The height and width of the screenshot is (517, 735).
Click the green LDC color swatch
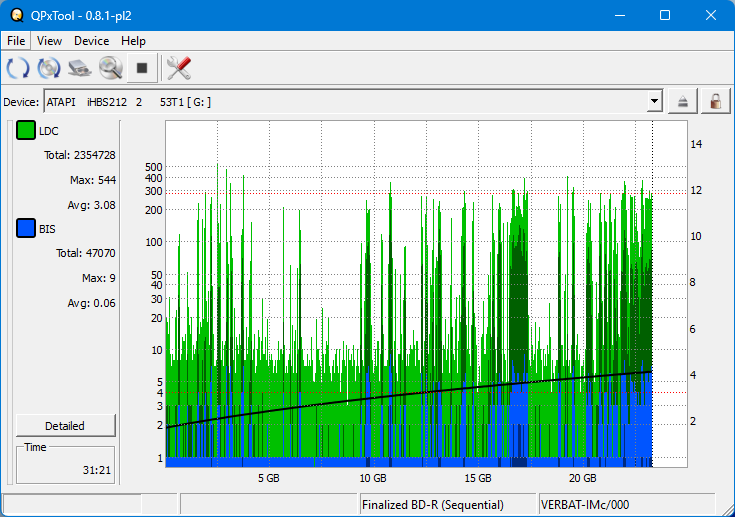26,130
